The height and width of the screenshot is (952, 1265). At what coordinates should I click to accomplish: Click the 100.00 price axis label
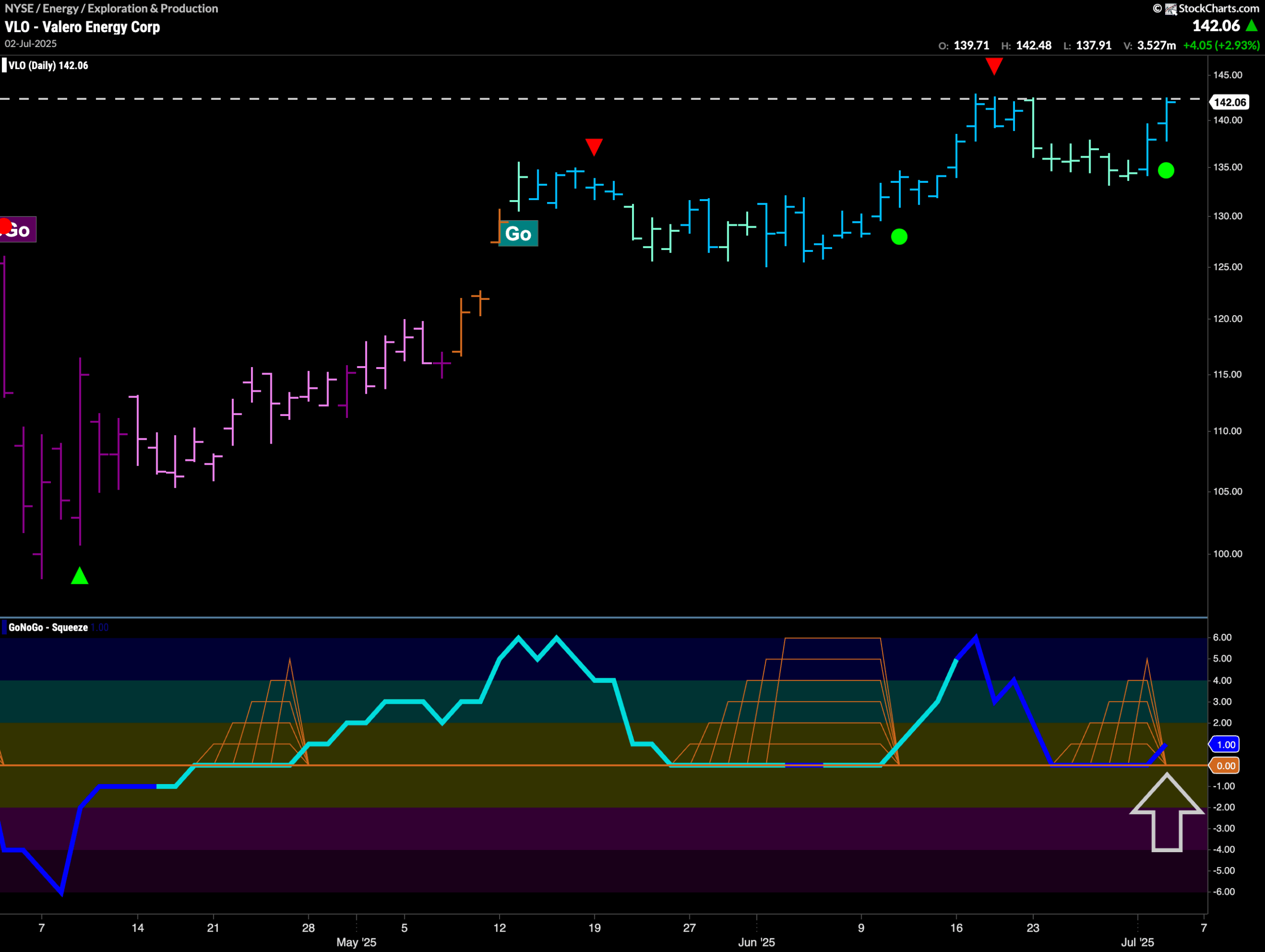(x=1228, y=553)
